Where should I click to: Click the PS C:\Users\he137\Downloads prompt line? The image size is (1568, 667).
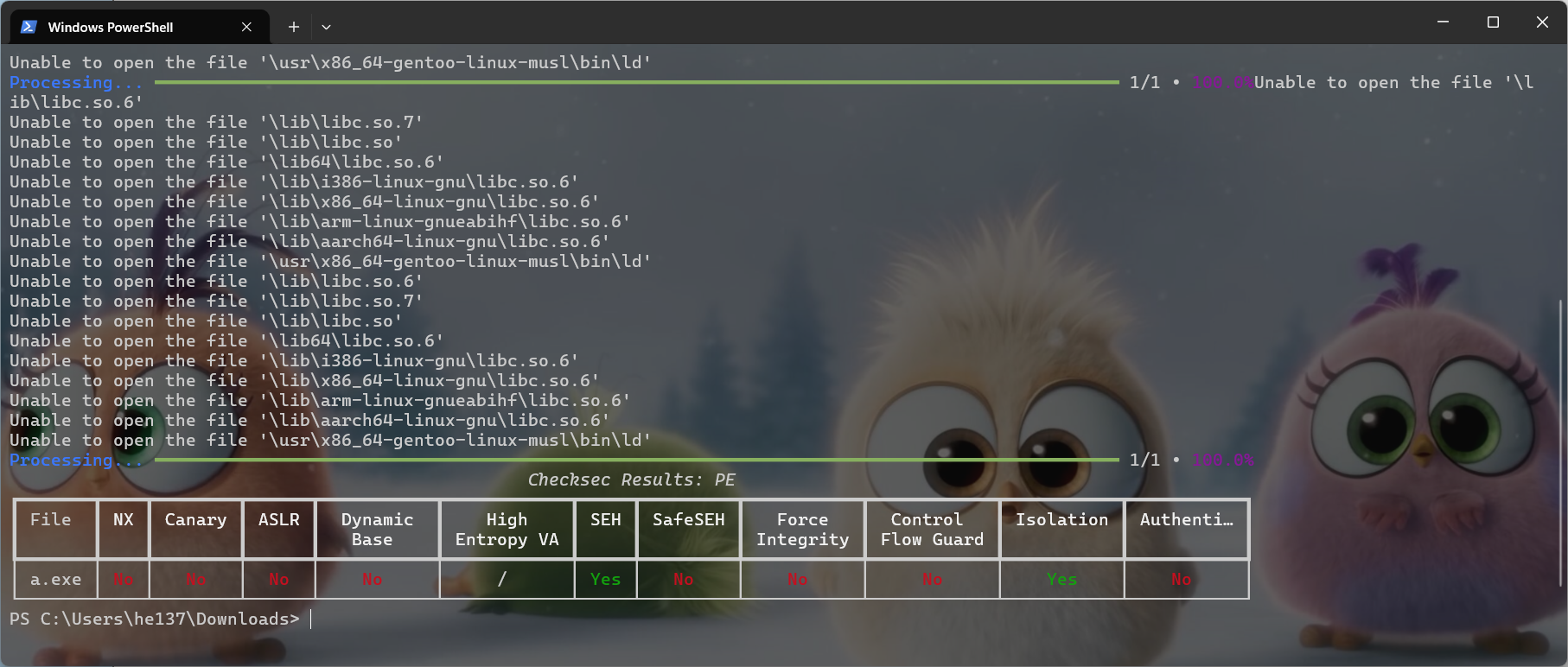click(155, 619)
